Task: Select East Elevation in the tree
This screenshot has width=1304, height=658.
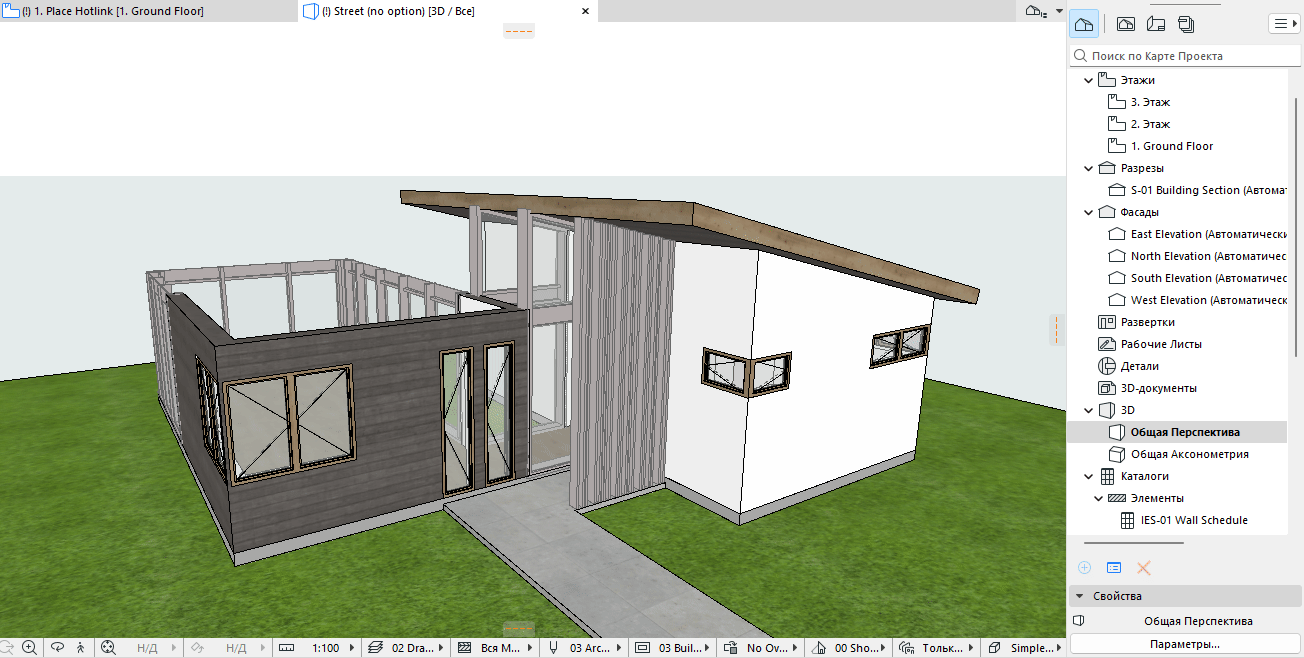Action: [x=1208, y=234]
